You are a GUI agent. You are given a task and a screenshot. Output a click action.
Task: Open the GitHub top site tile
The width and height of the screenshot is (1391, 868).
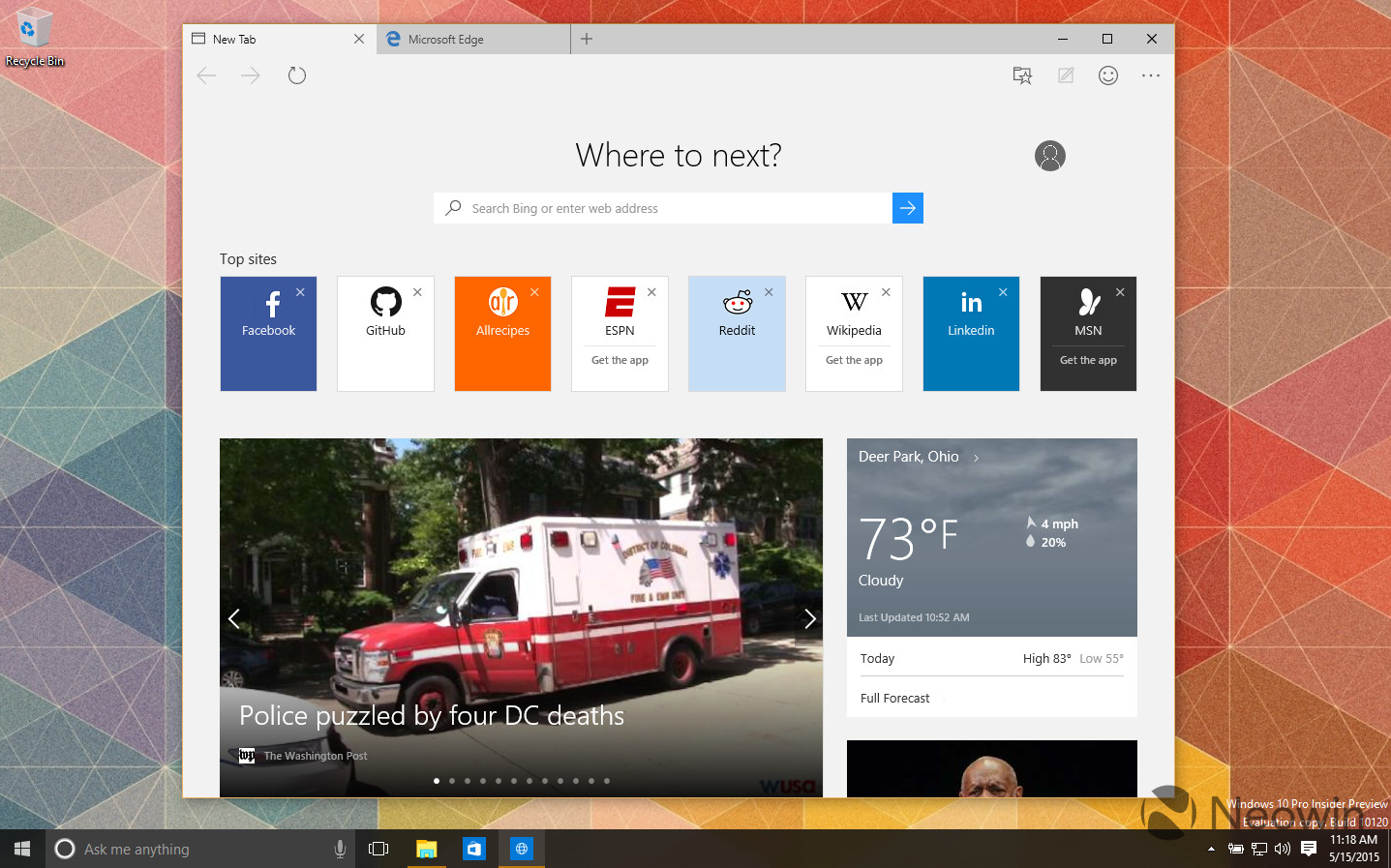(385, 334)
